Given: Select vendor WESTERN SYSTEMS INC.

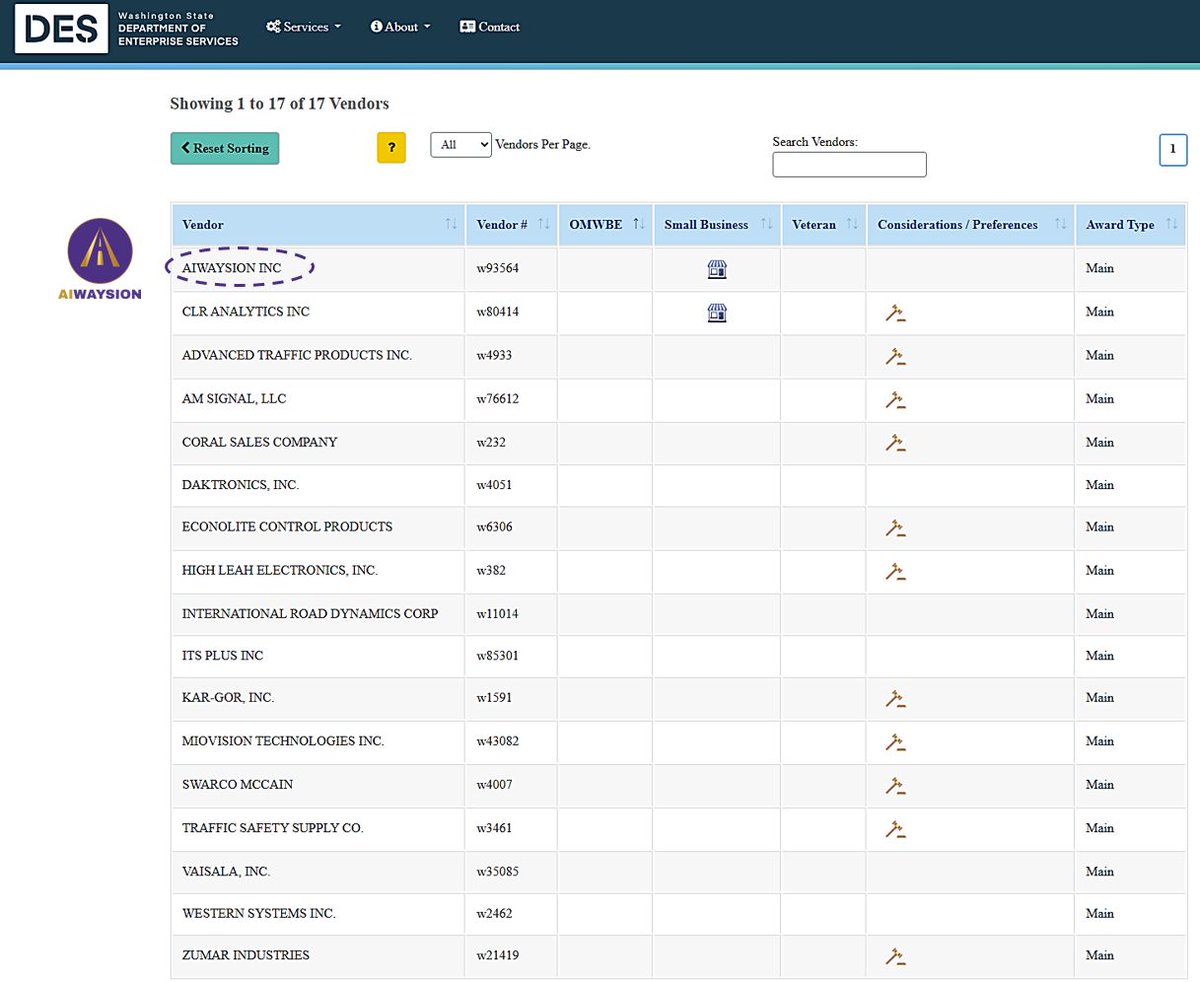Looking at the screenshot, I should tap(259, 913).
